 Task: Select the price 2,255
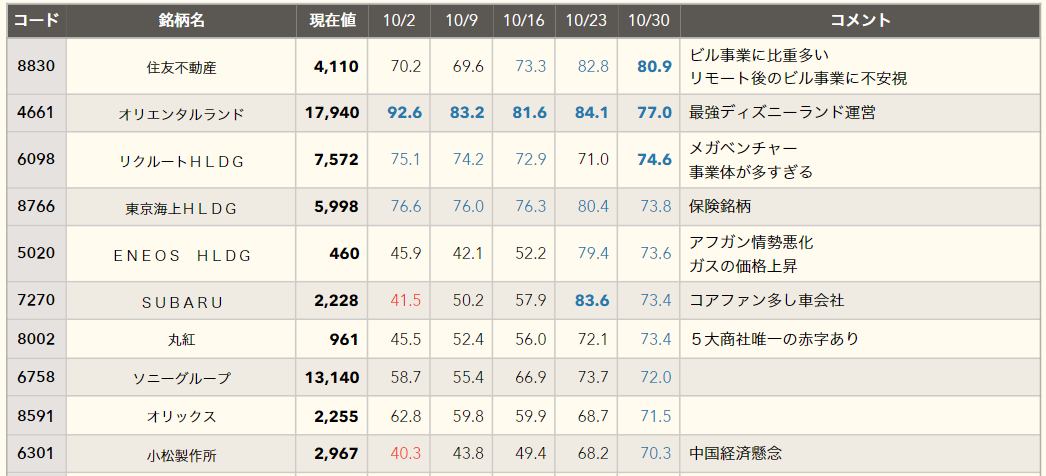(x=336, y=417)
